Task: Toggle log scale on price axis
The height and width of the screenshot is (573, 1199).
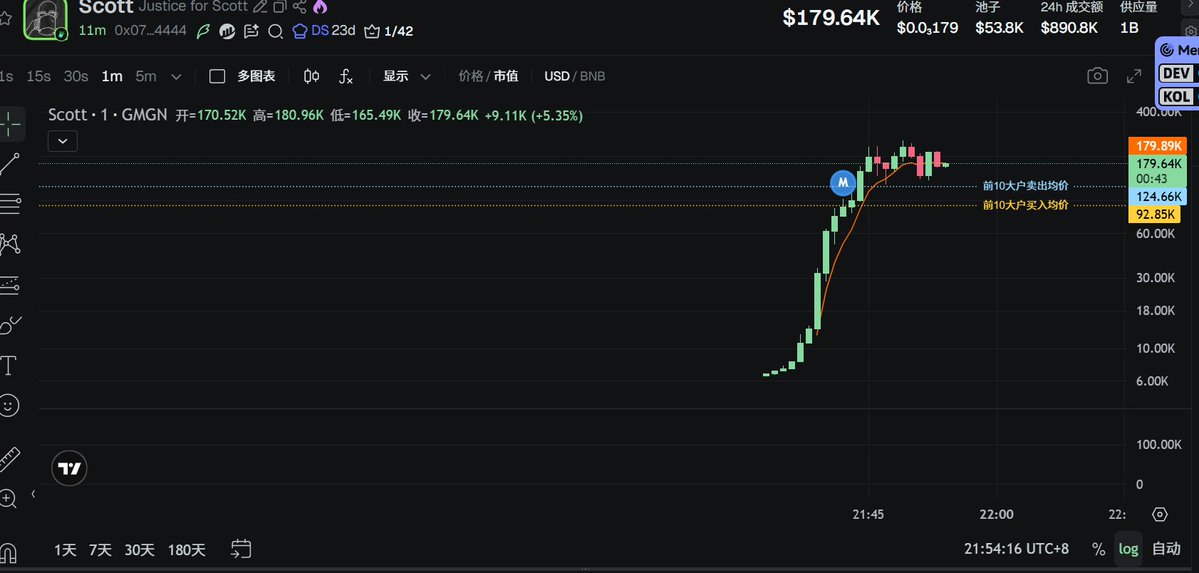Action: pyautogui.click(x=1128, y=548)
